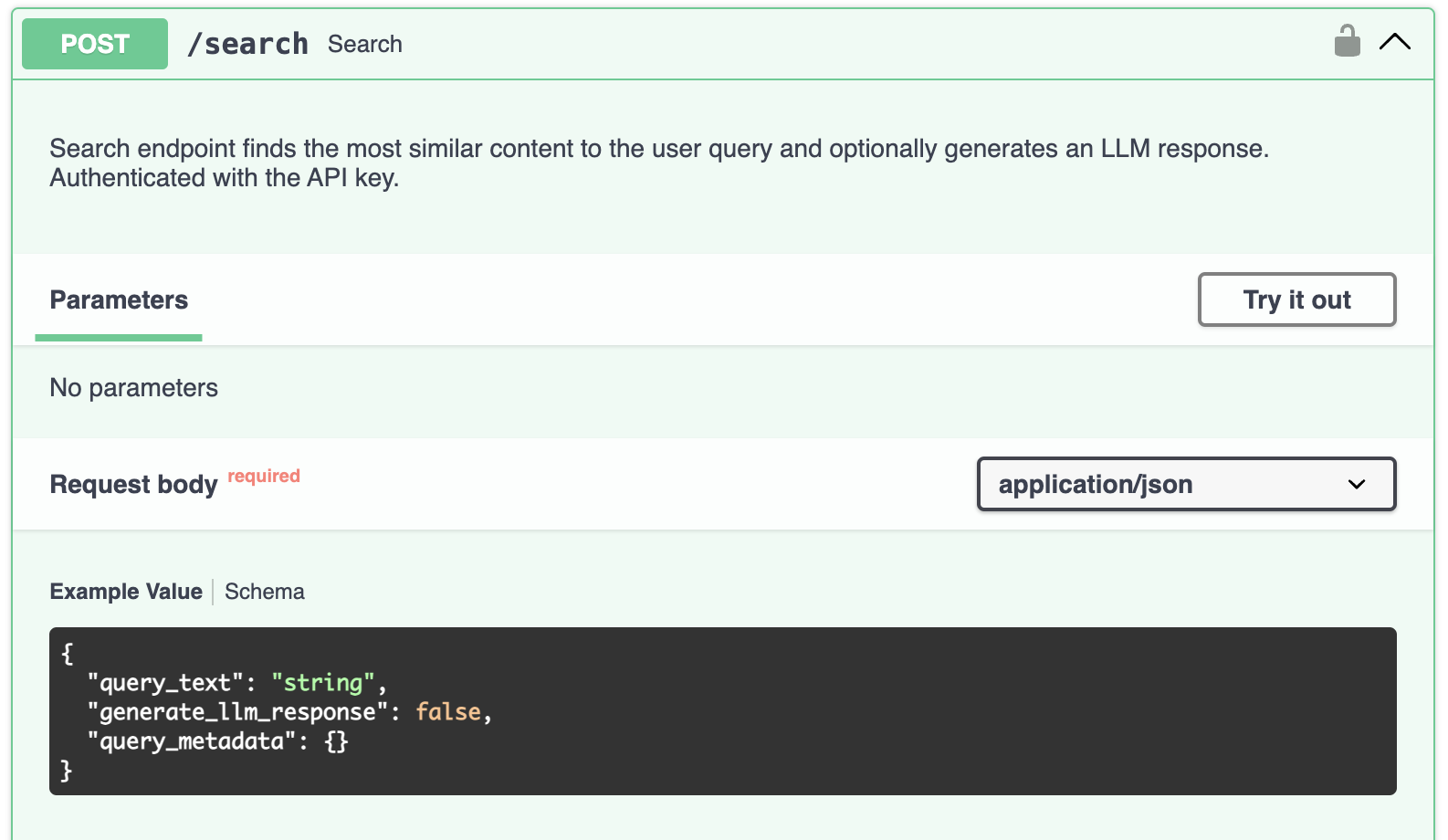Click "query_text" key in the example JSON
The image size is (1448, 840).
[x=165, y=683]
